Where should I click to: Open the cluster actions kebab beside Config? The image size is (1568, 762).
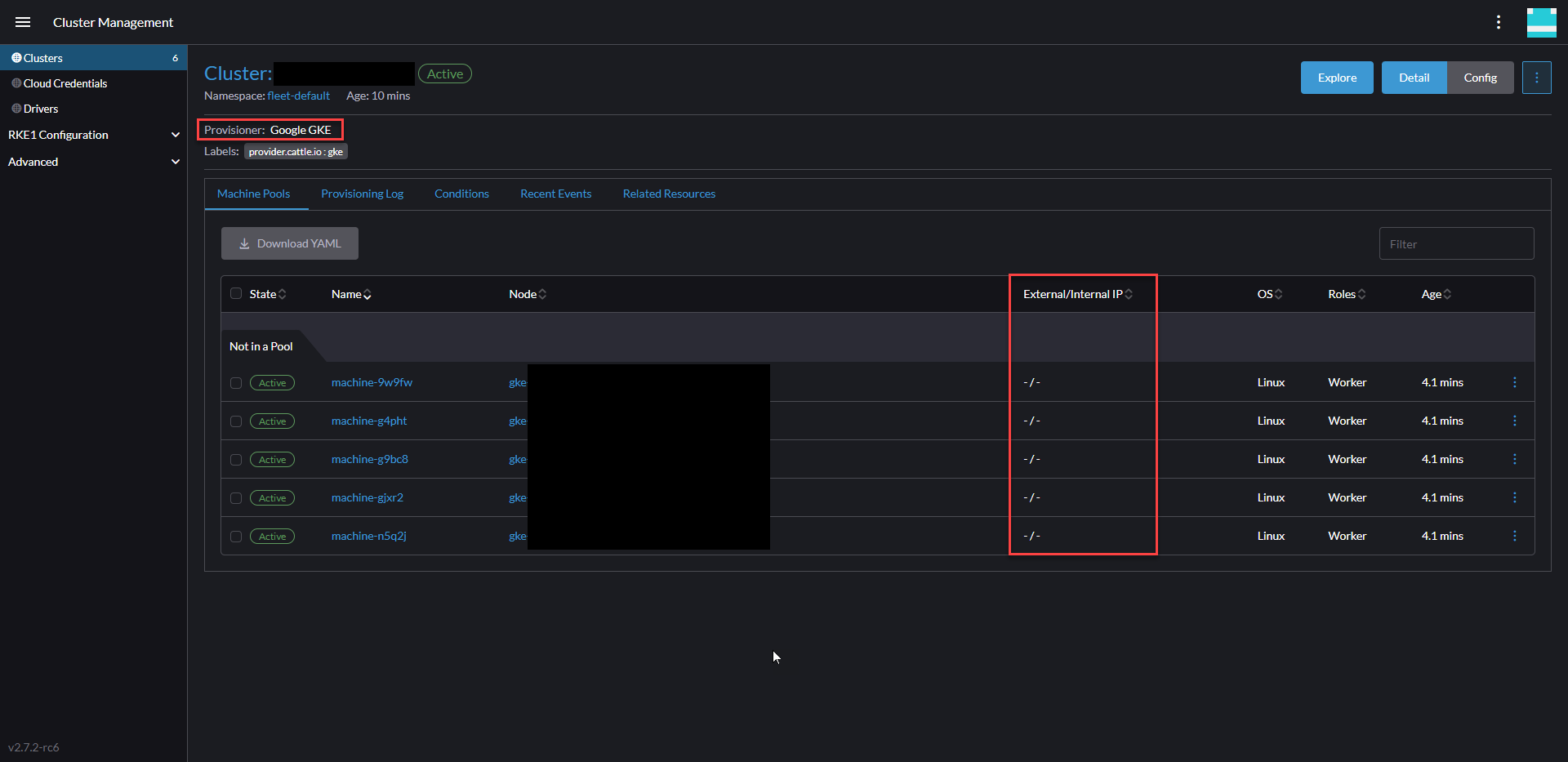coord(1537,77)
